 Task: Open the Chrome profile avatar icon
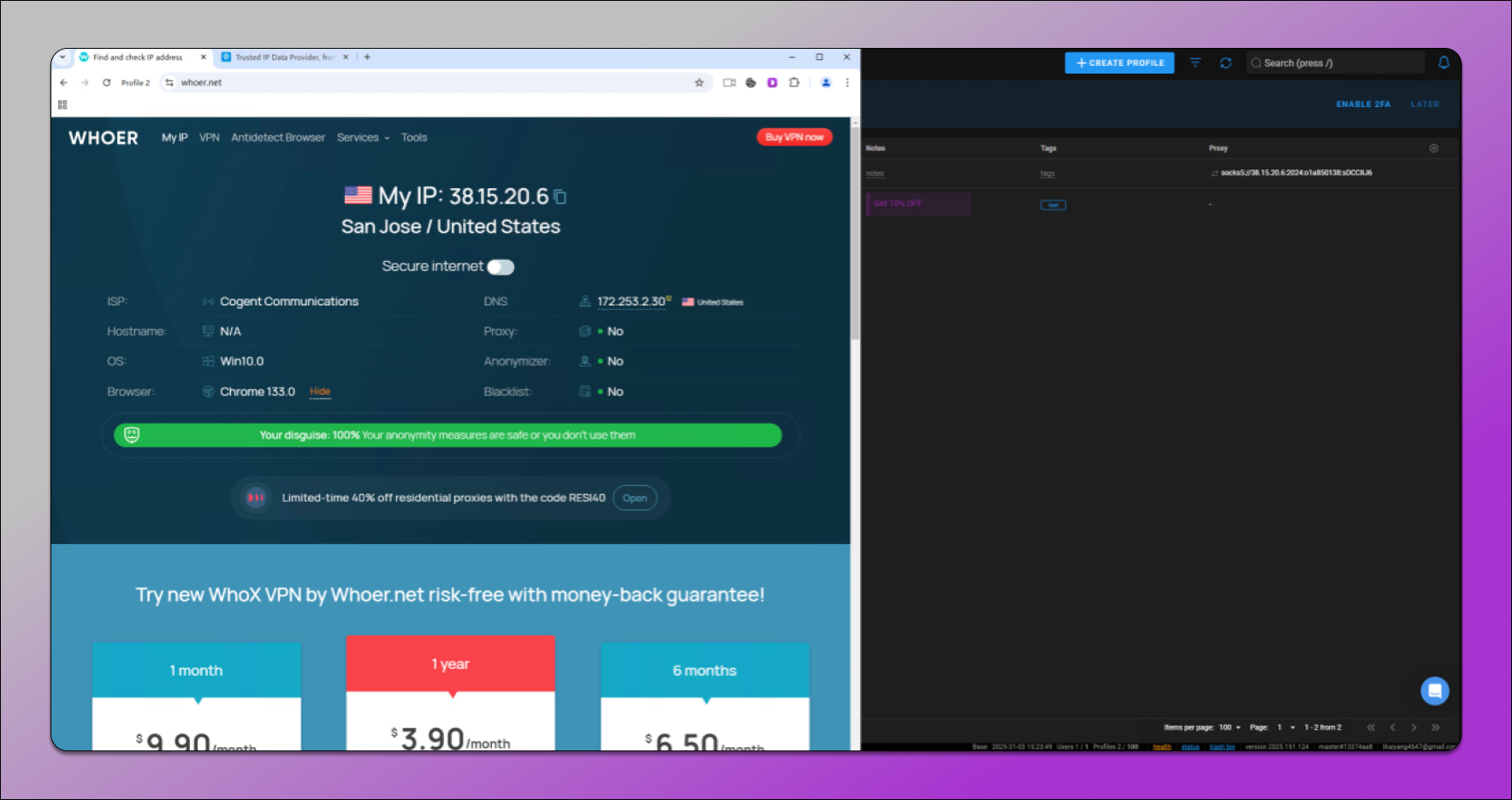coord(826,83)
